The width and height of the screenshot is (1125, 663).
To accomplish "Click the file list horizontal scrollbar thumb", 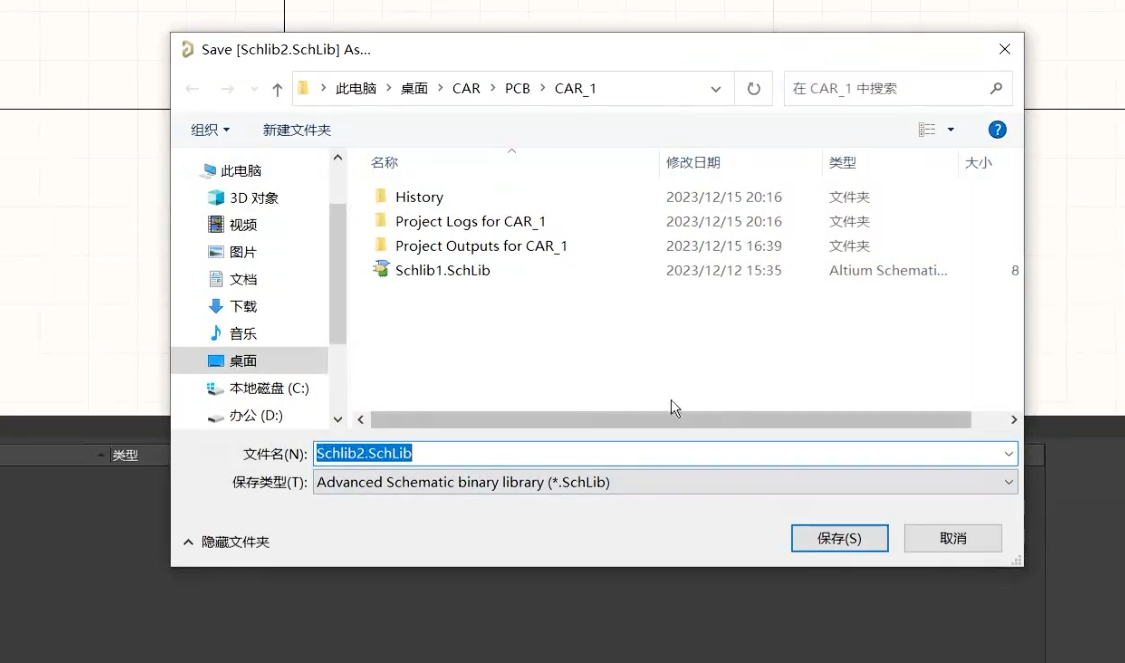I will [671, 420].
